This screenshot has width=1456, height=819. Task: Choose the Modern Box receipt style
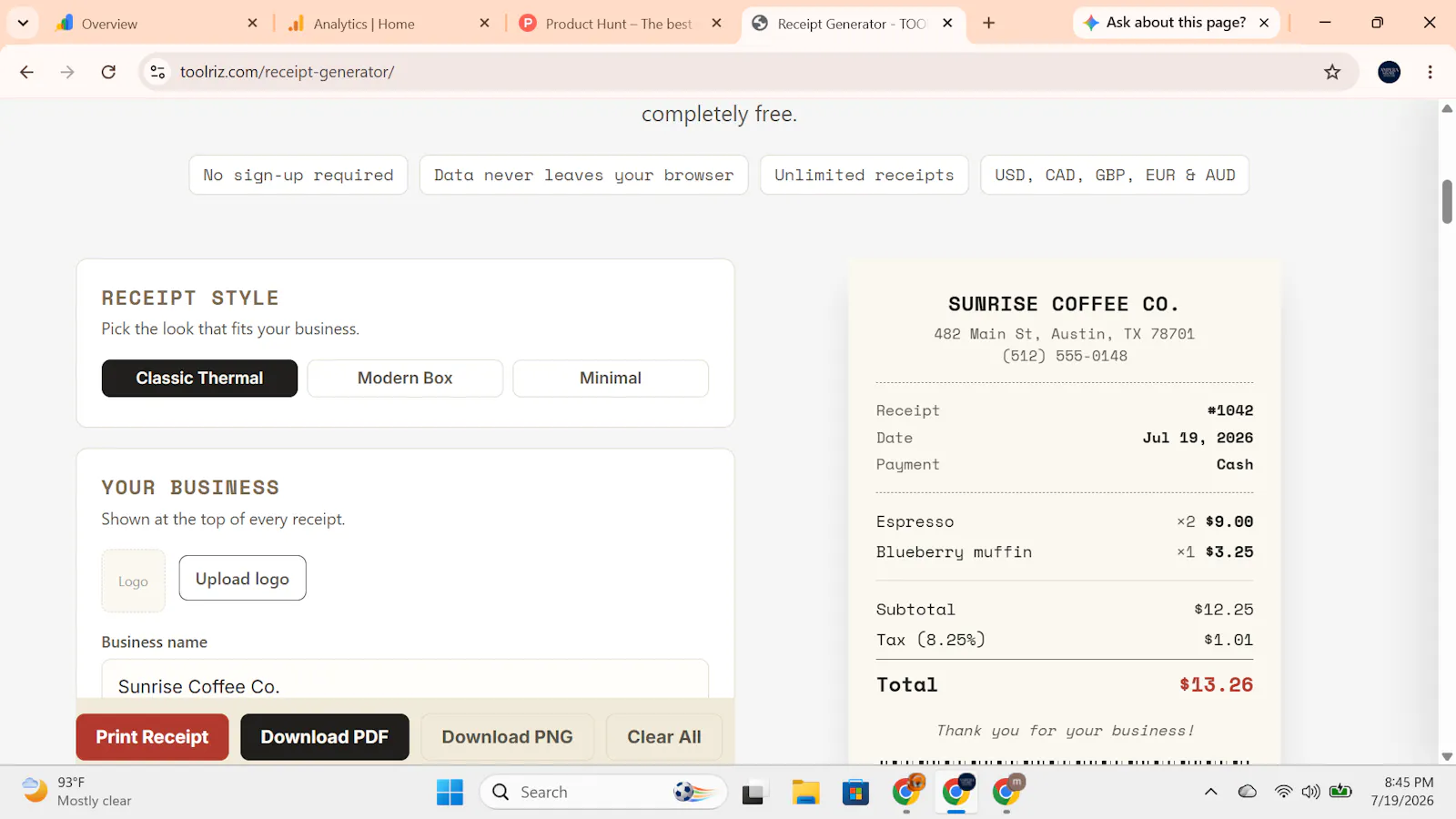[x=405, y=379]
